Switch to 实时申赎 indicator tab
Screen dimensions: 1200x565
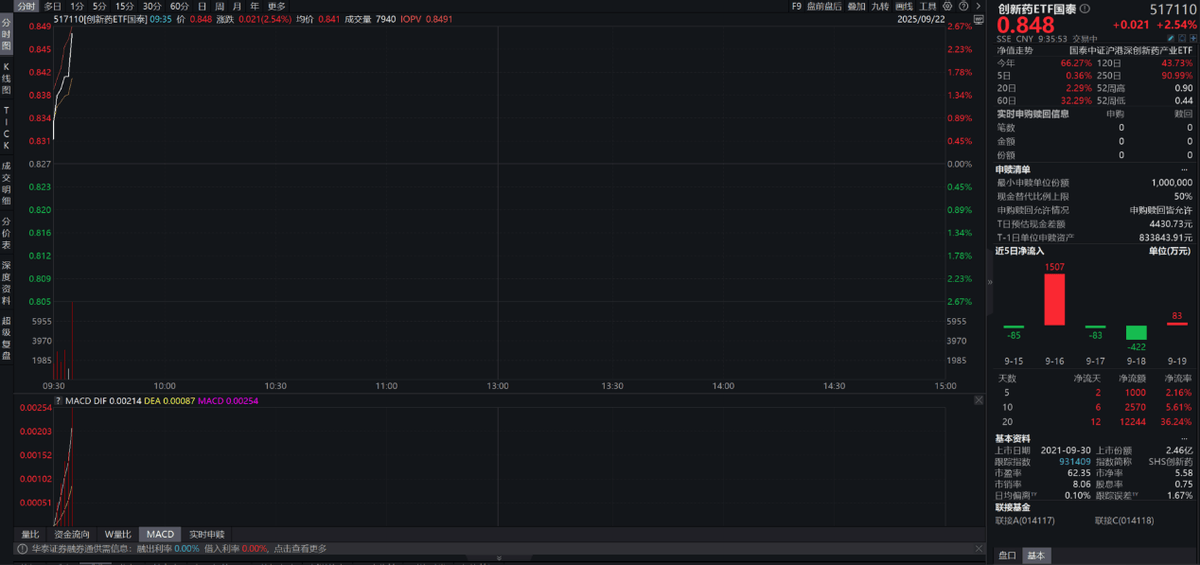click(207, 534)
